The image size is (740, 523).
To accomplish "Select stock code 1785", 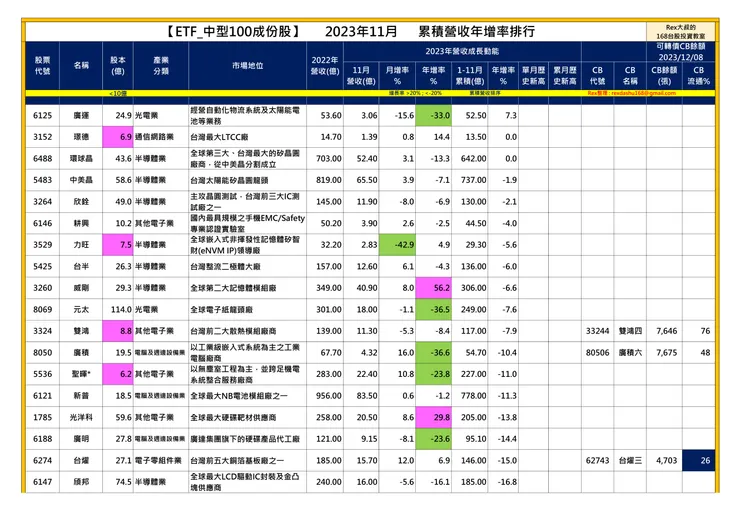I will (x=42, y=417).
